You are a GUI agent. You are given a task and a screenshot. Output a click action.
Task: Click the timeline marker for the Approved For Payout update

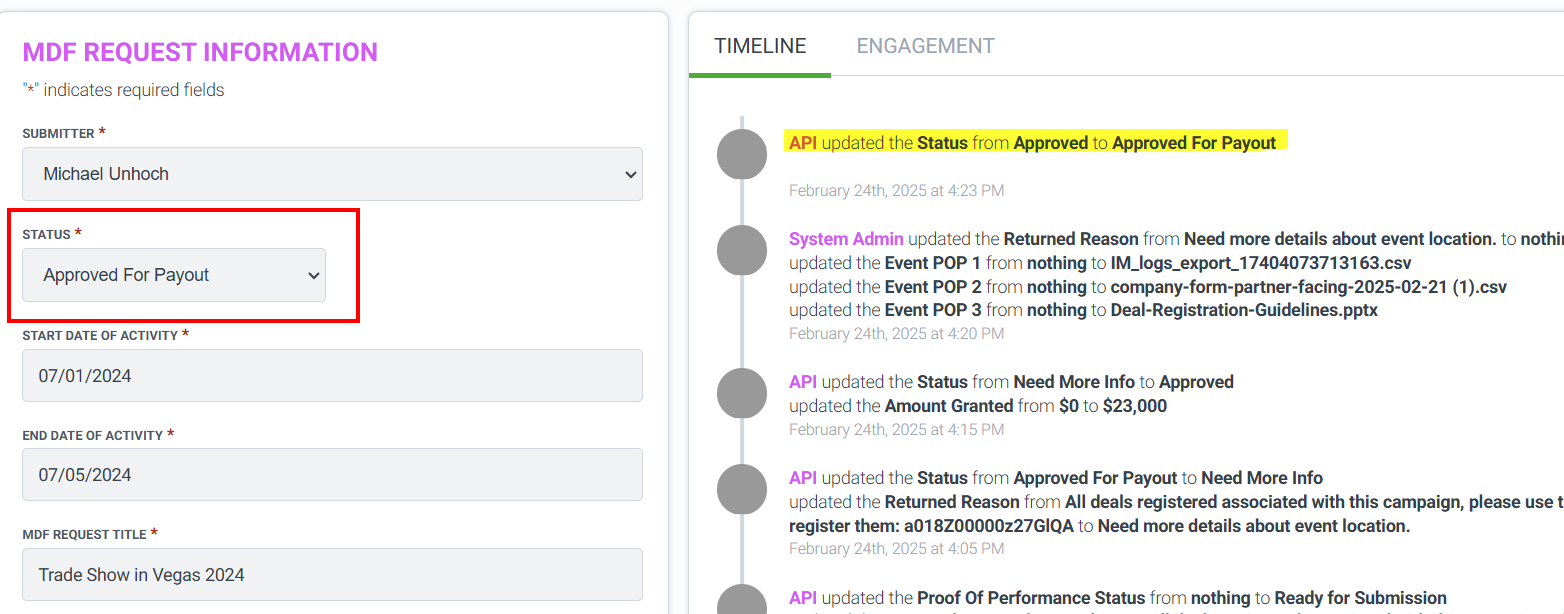(742, 155)
